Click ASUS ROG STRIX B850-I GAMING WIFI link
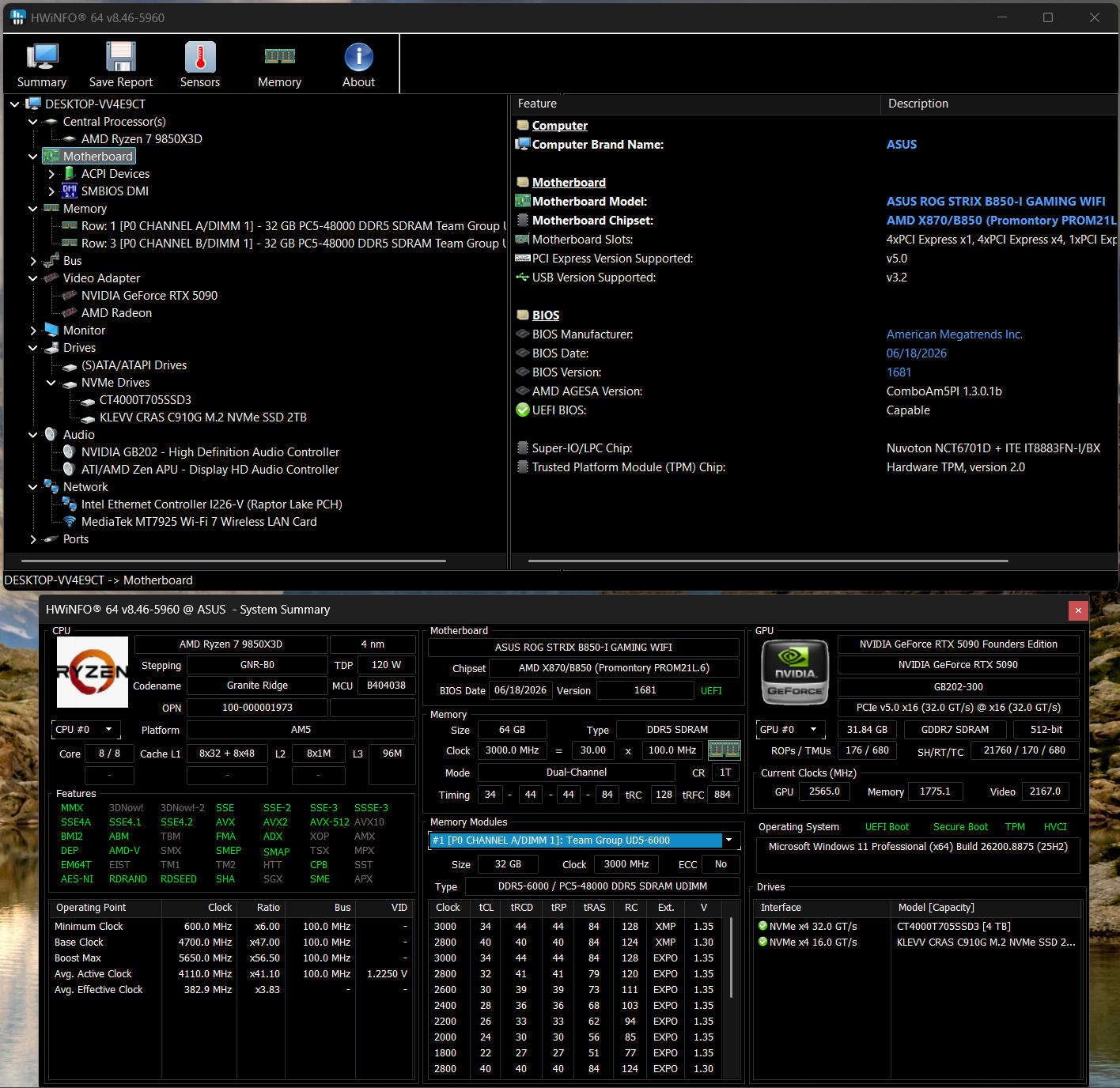The image size is (1120, 1088). click(996, 201)
